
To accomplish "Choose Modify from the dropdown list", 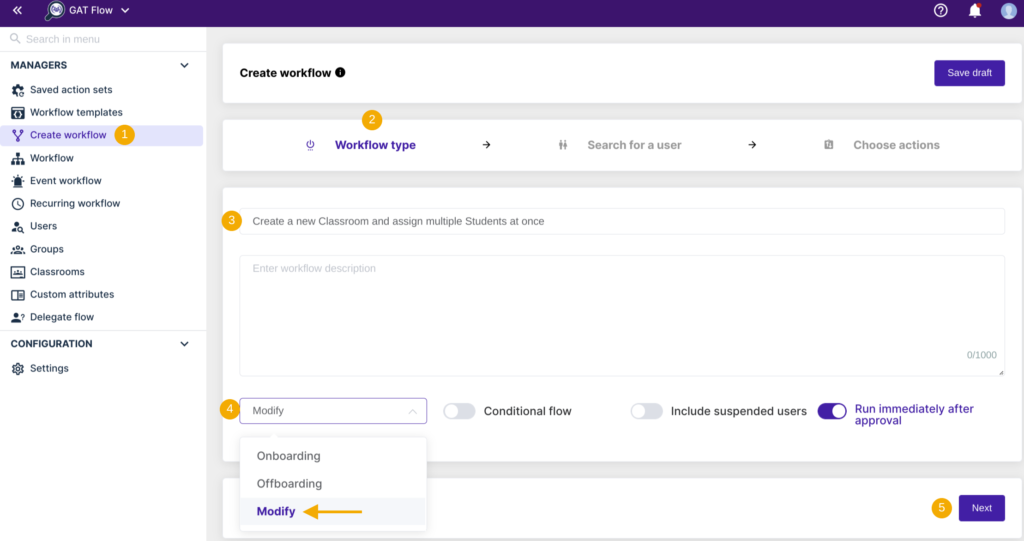I will click(332, 512).
